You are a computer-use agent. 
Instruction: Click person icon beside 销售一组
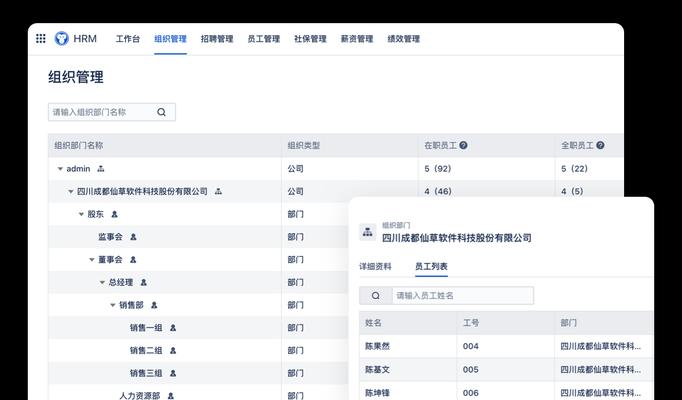coord(173,328)
